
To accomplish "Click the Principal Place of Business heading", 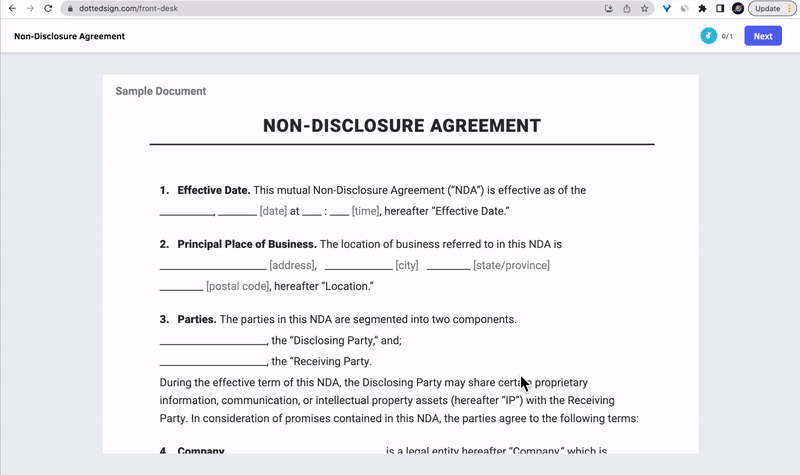I will (x=247, y=244).
